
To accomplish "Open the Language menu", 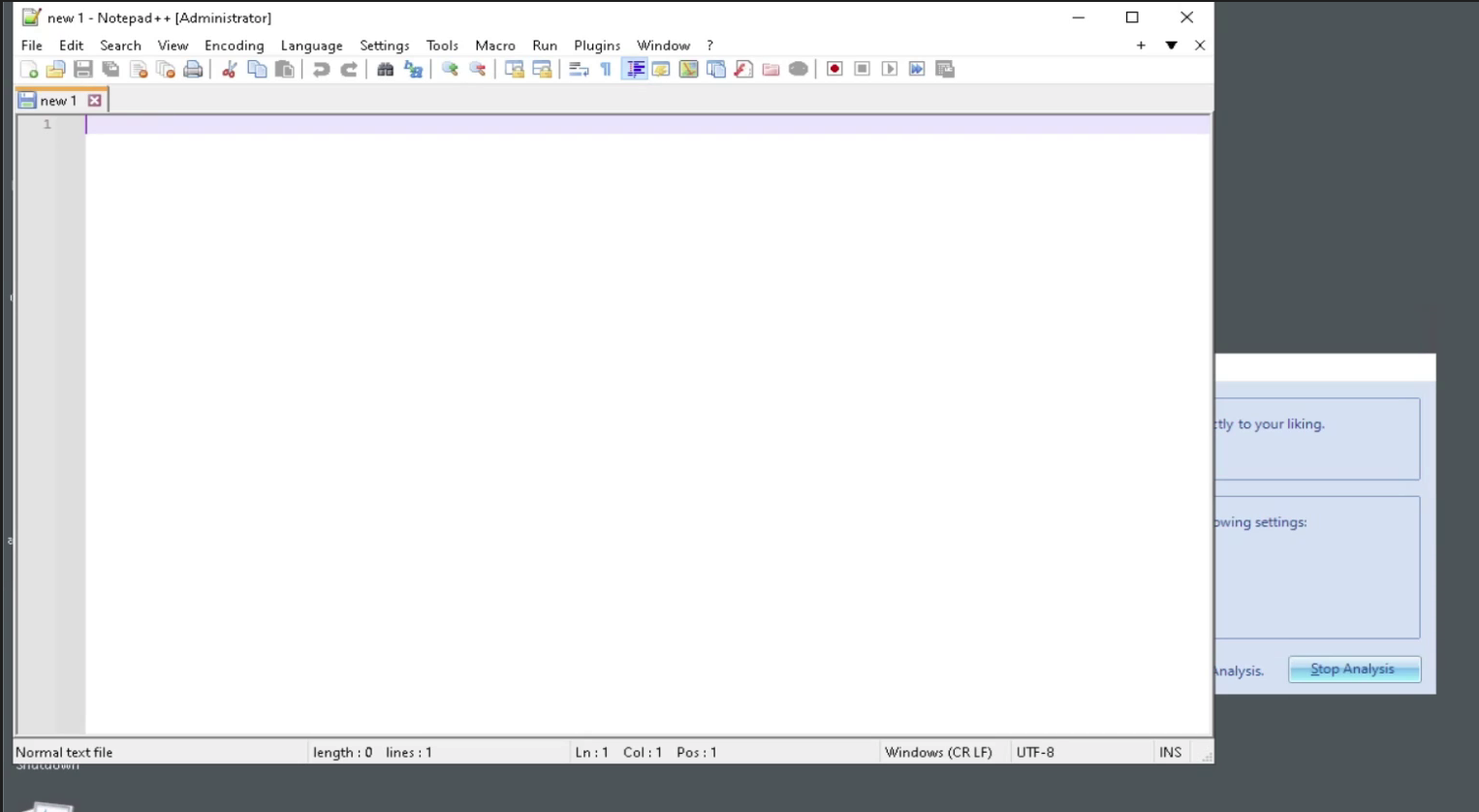I will point(311,46).
